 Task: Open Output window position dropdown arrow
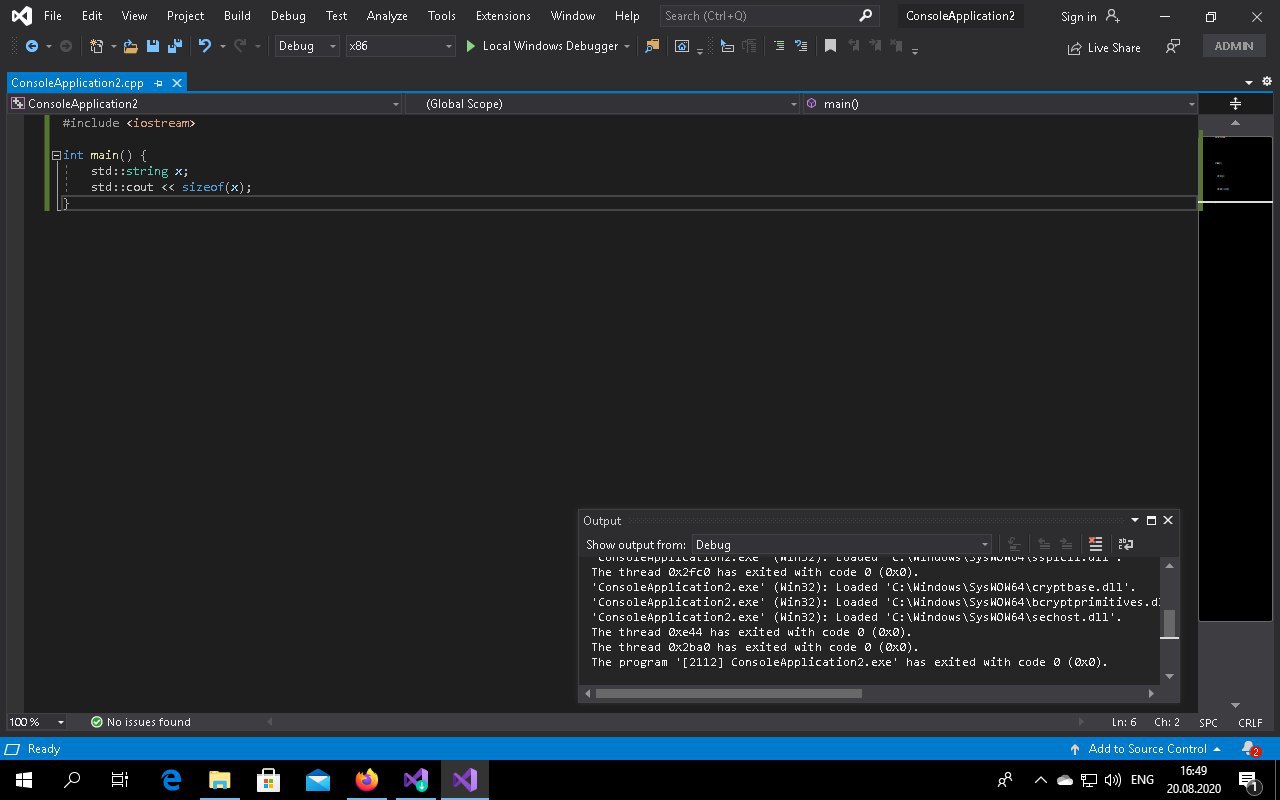coord(1135,520)
